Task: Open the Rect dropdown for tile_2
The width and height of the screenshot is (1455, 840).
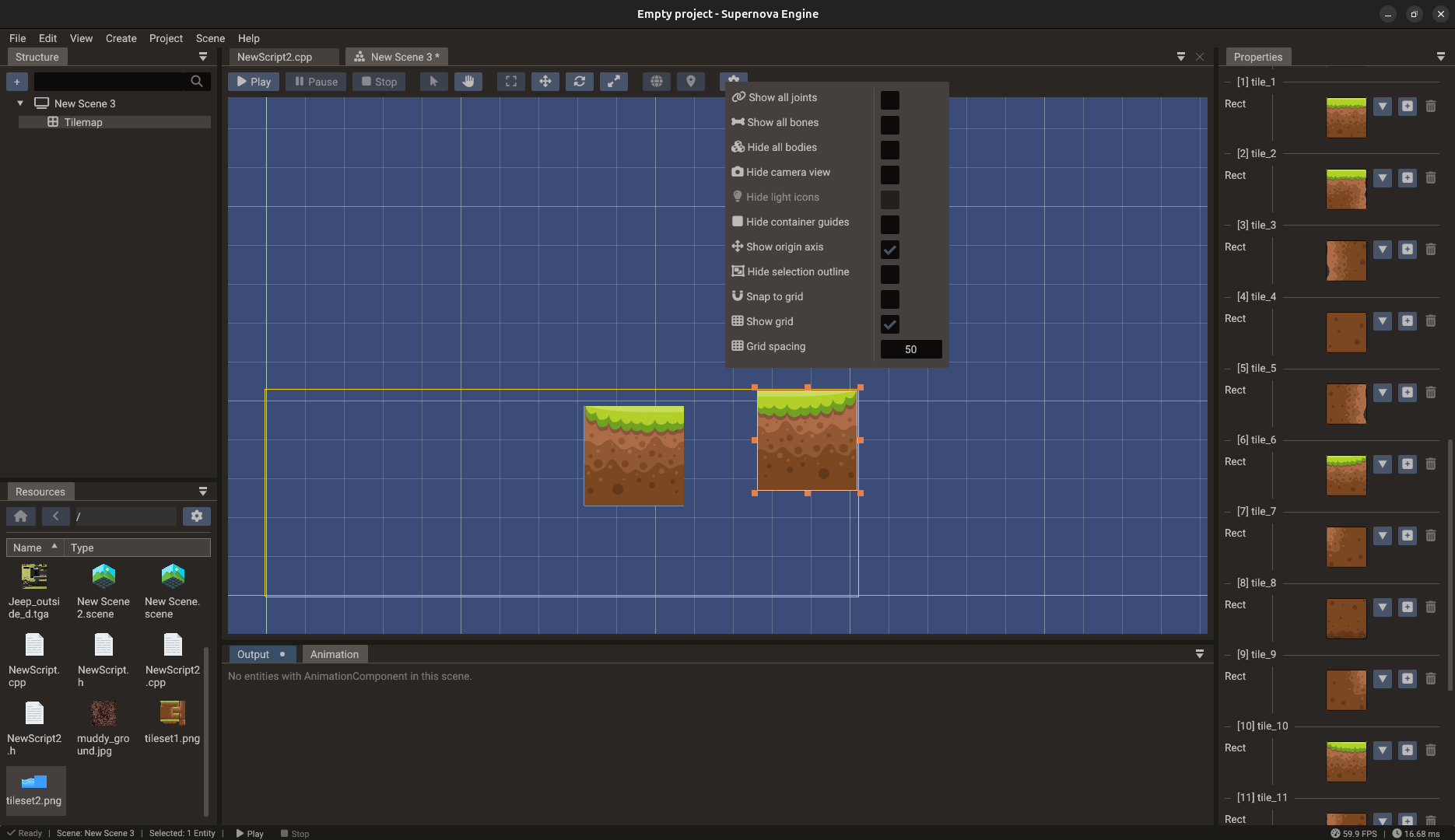Action: pyautogui.click(x=1382, y=178)
